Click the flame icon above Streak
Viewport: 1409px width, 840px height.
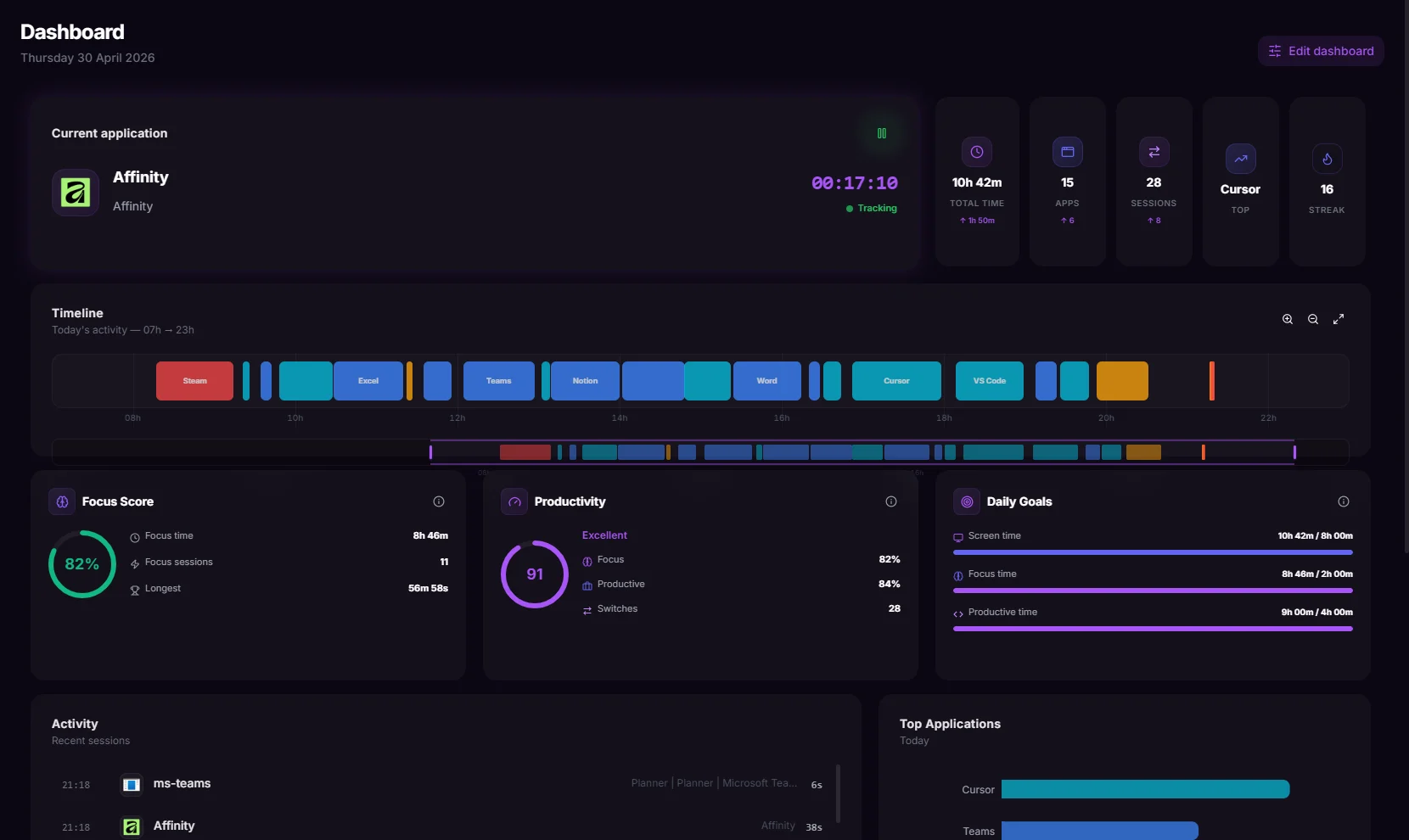coord(1328,159)
